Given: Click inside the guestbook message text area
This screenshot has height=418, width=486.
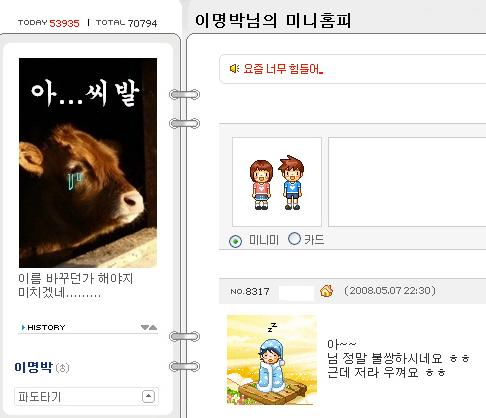Looking at the screenshot, I should tap(407, 182).
